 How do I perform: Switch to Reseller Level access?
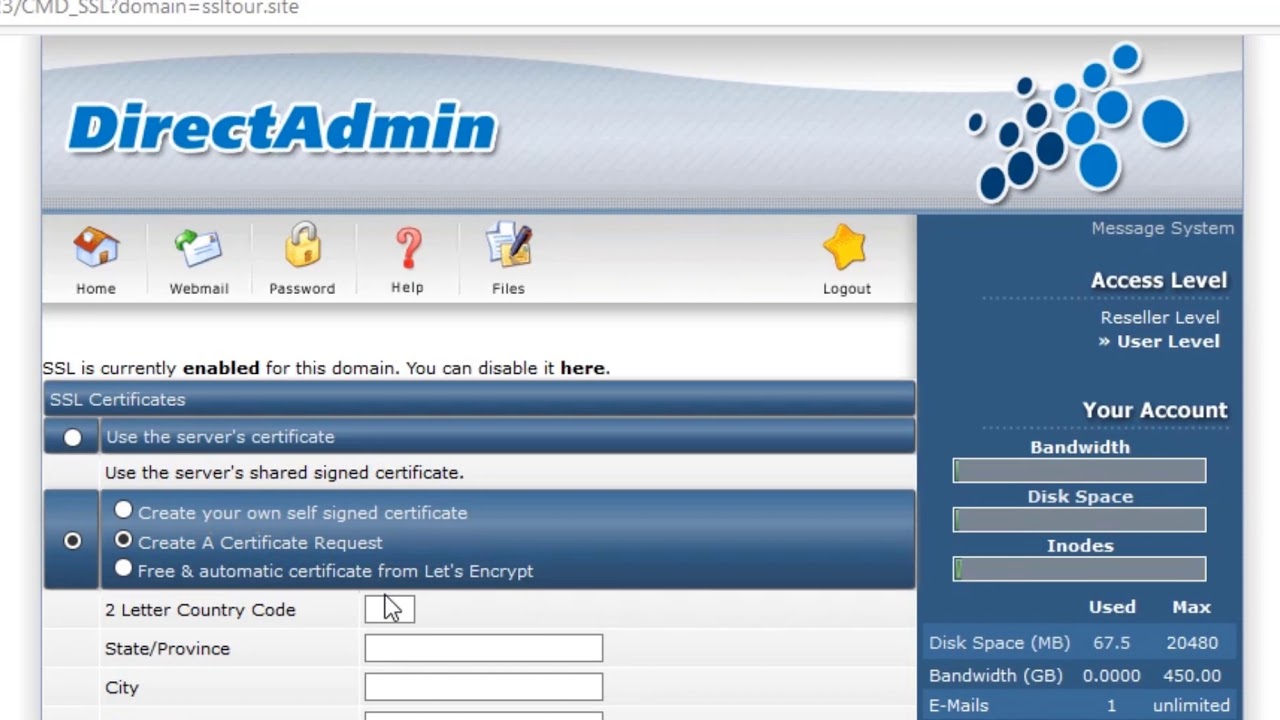pyautogui.click(x=1160, y=317)
